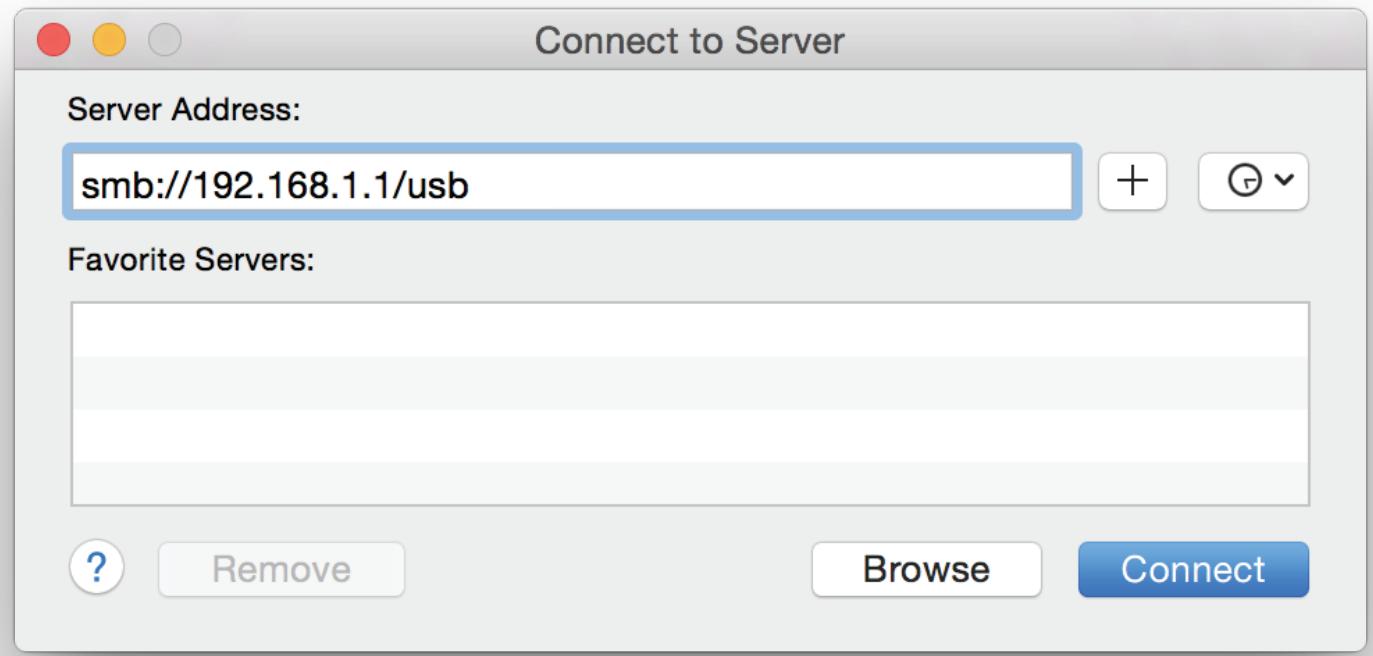Focus the Server Address text field
This screenshot has height=656, width=1373.
(x=571, y=183)
